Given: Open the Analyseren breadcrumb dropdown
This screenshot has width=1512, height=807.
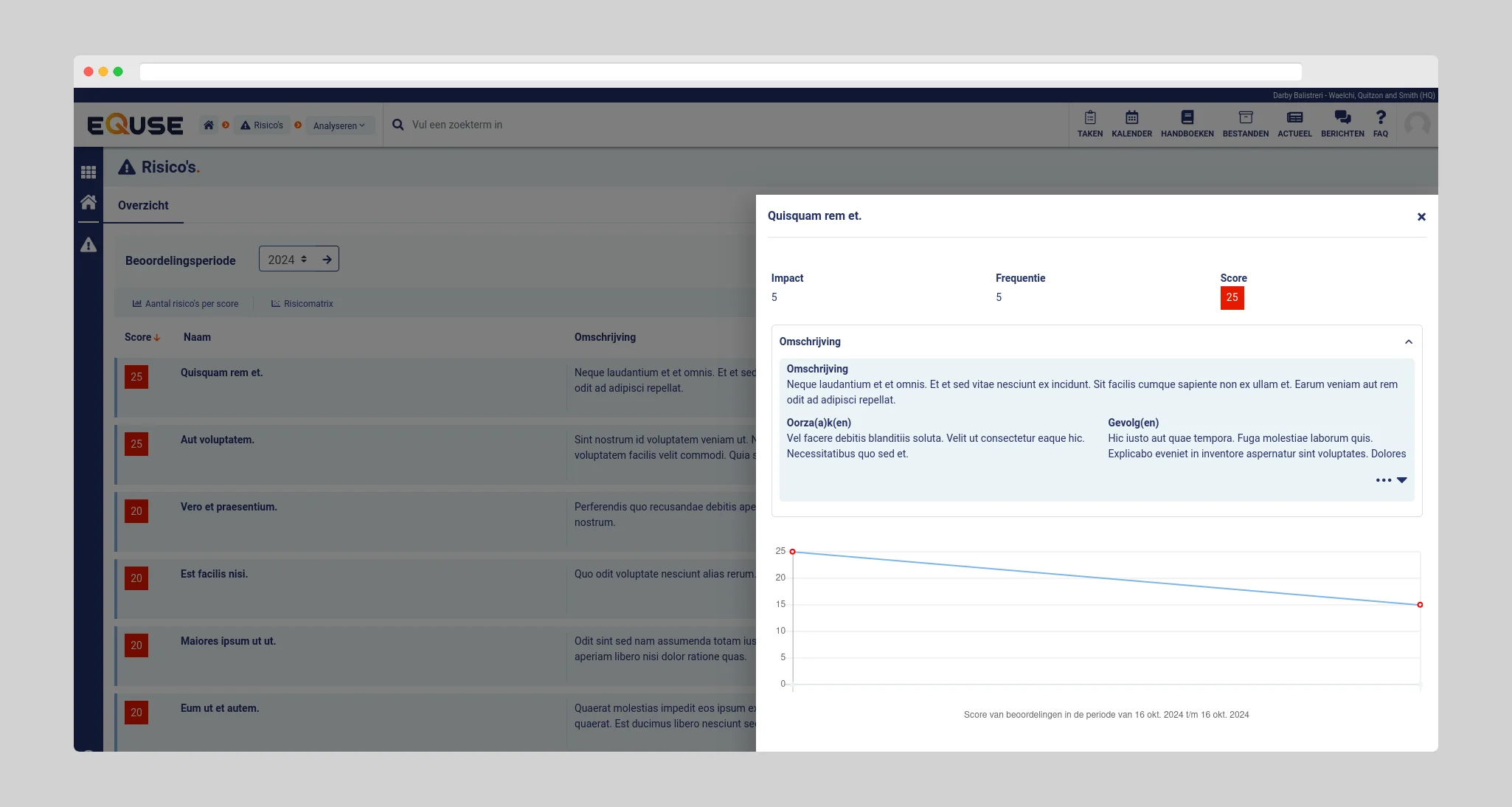Looking at the screenshot, I should 339,125.
